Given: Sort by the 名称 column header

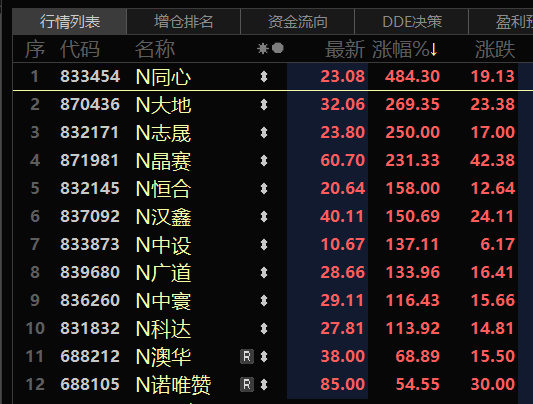Looking at the screenshot, I should pos(155,49).
